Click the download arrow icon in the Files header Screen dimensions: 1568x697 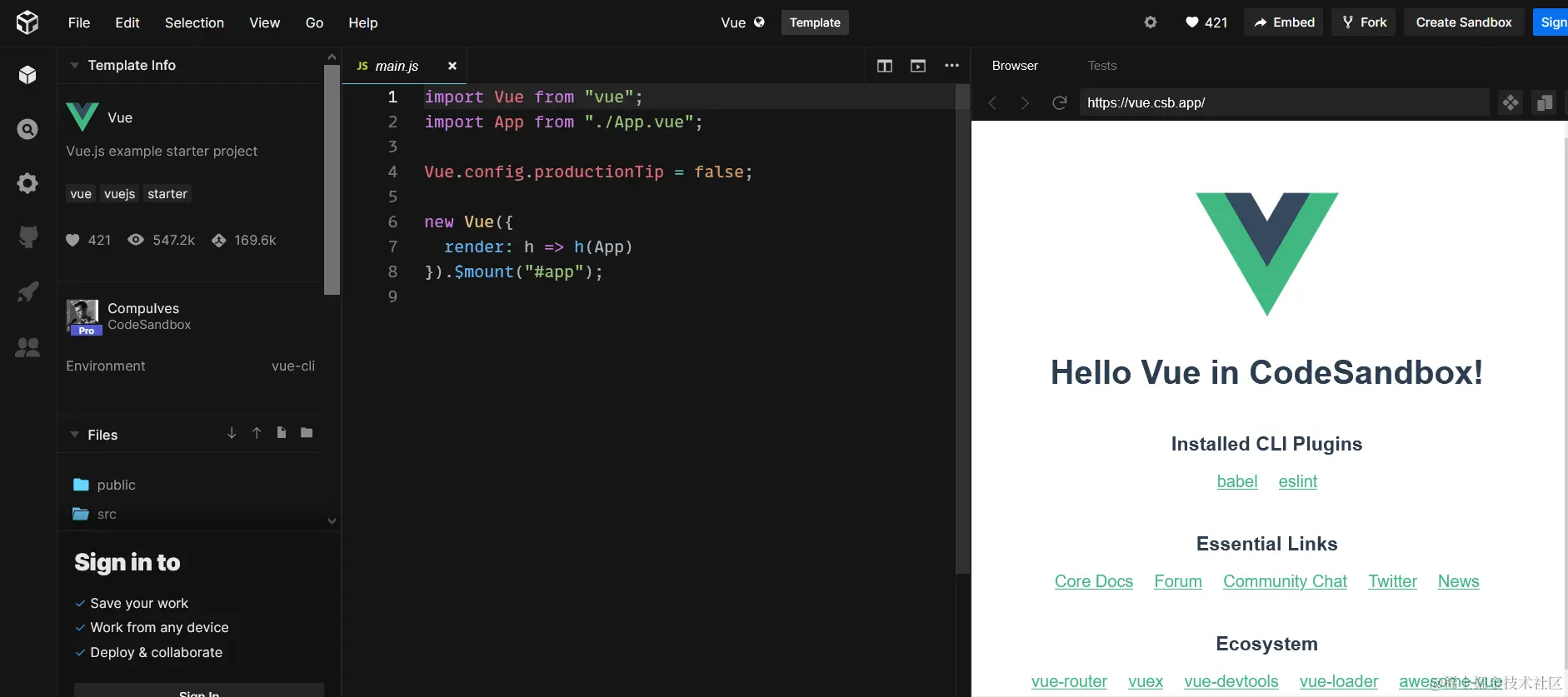(232, 433)
